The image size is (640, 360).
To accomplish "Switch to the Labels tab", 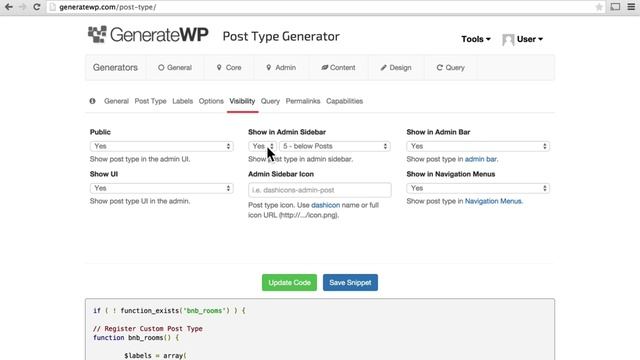I will (x=182, y=101).
